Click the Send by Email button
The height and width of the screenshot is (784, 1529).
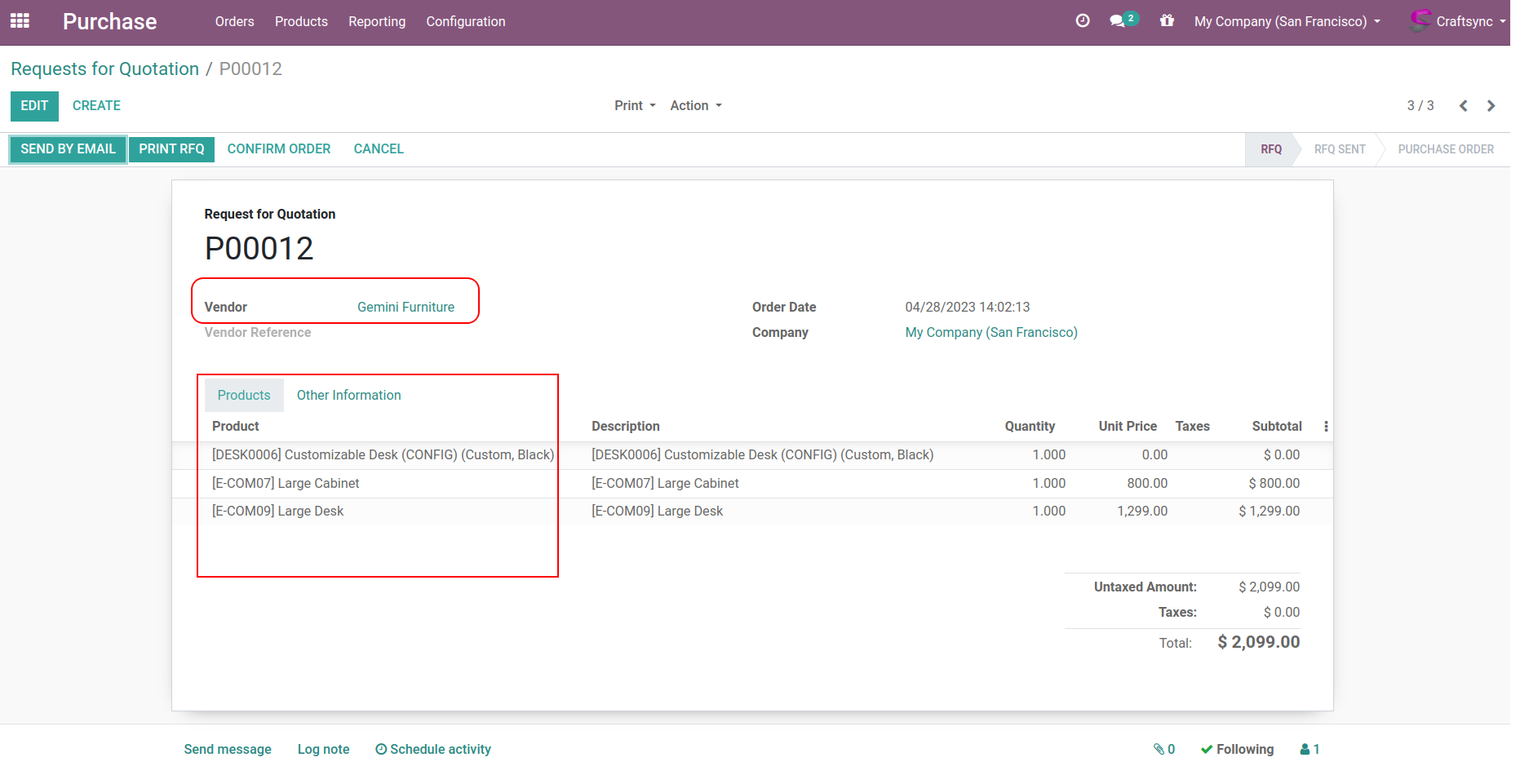69,149
